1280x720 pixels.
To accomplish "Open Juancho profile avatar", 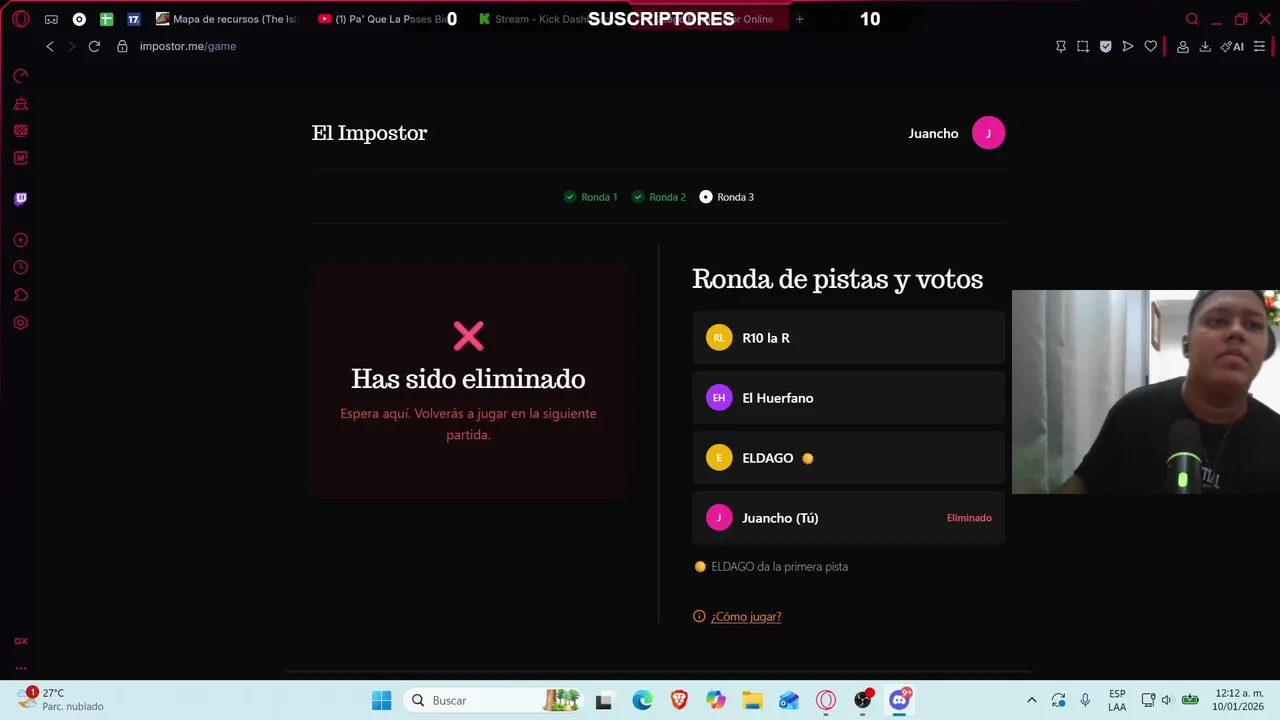I will (x=988, y=133).
